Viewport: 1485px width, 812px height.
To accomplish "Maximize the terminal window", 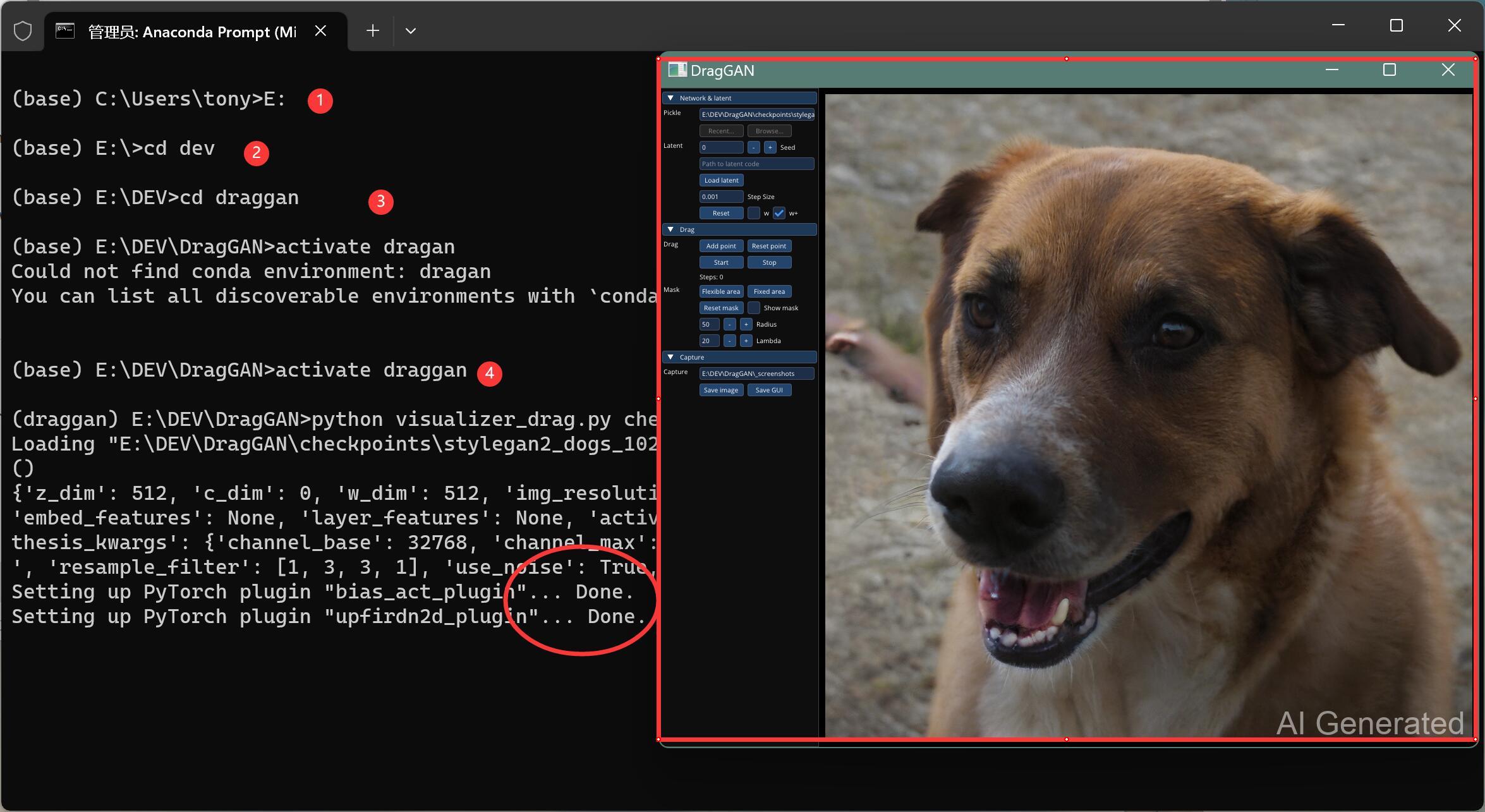I will click(1397, 25).
